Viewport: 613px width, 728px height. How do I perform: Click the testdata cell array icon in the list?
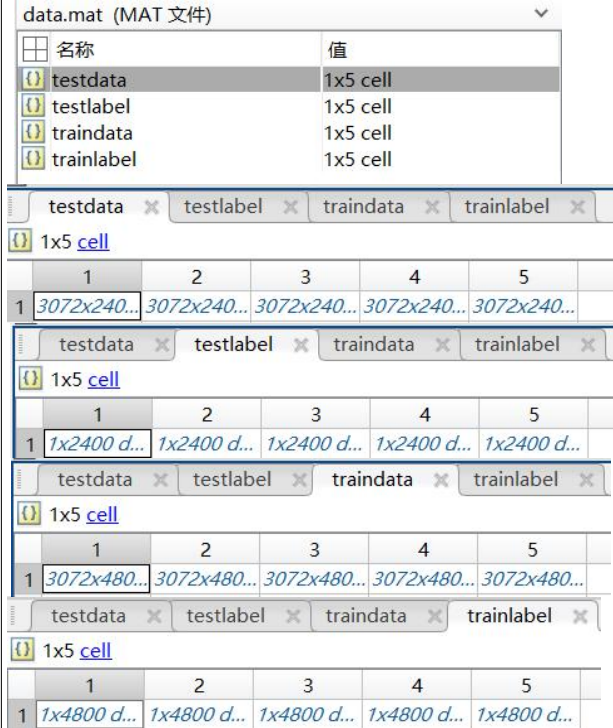34,80
